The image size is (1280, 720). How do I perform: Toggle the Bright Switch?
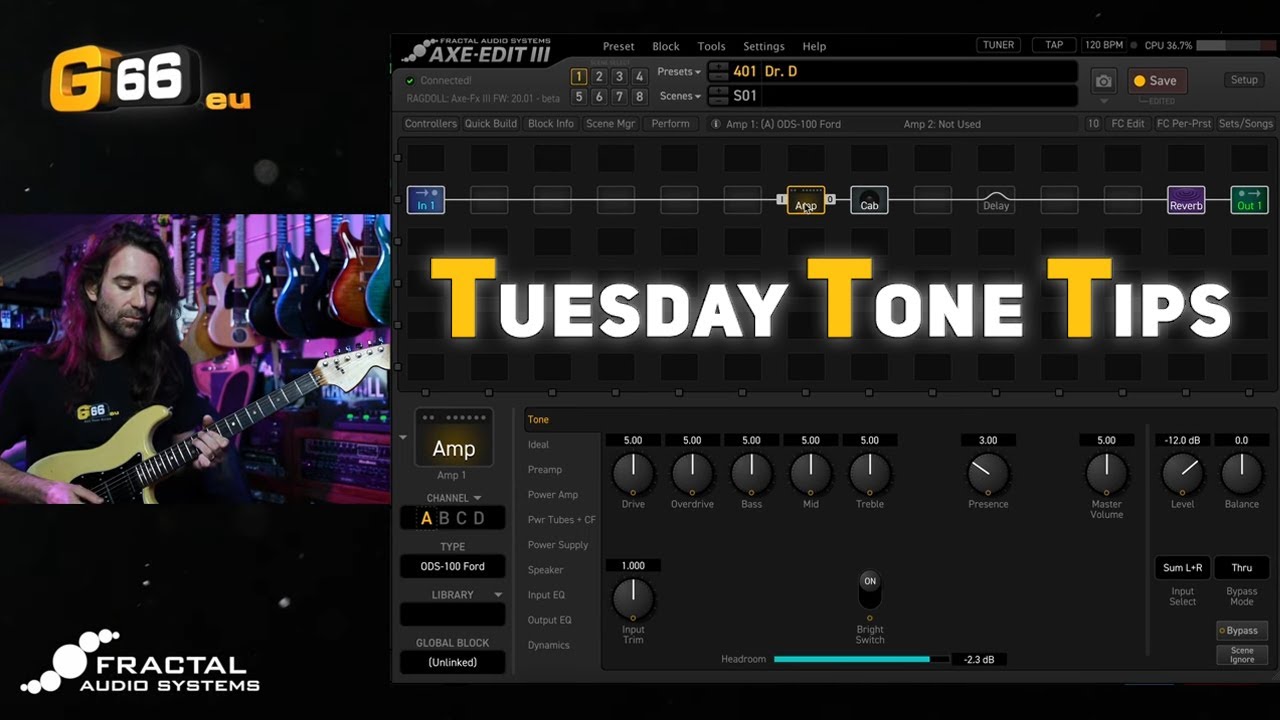(x=870, y=590)
